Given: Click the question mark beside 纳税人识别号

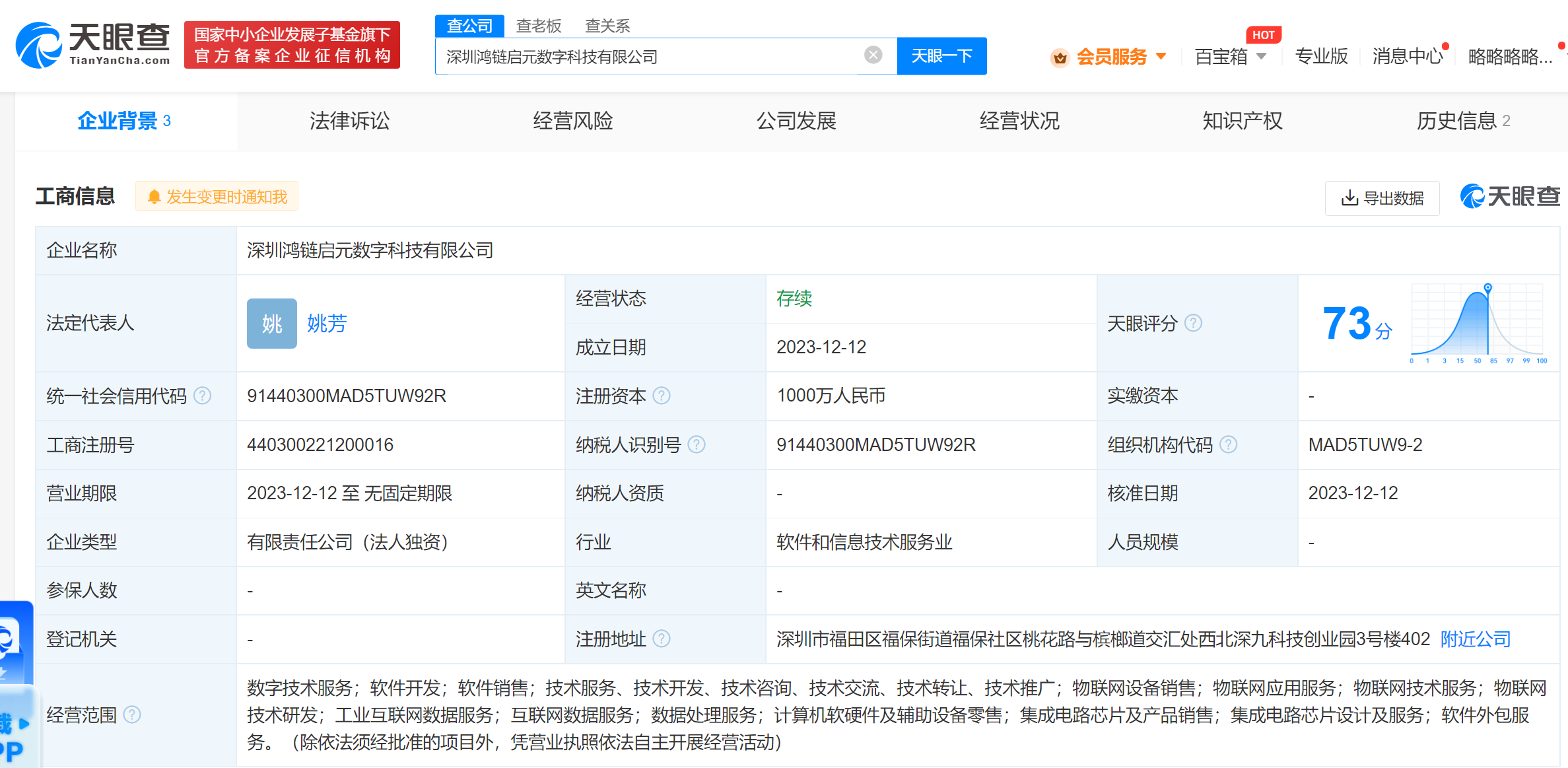Looking at the screenshot, I should tap(697, 445).
